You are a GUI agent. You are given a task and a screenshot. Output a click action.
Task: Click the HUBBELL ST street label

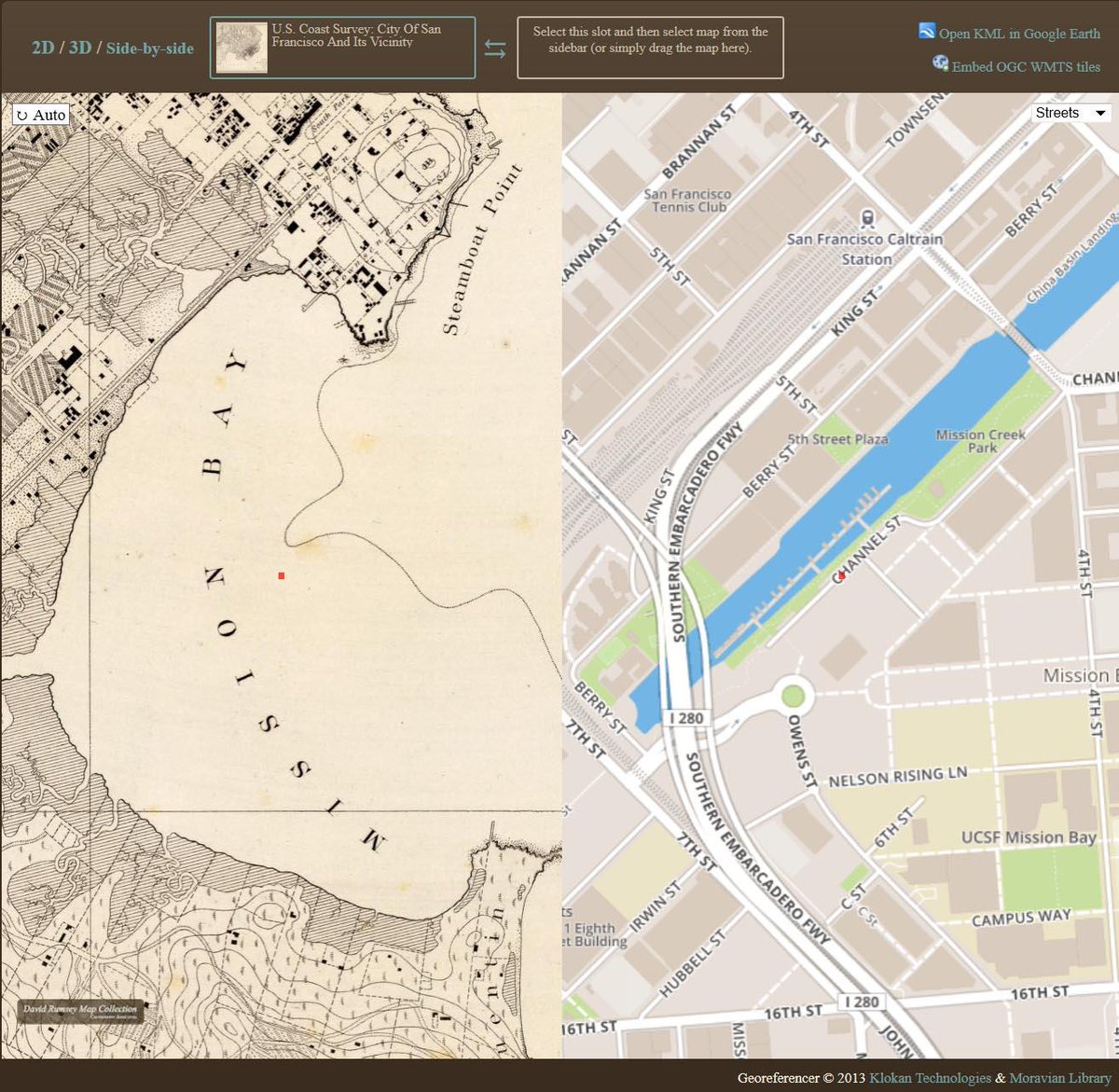[692, 963]
